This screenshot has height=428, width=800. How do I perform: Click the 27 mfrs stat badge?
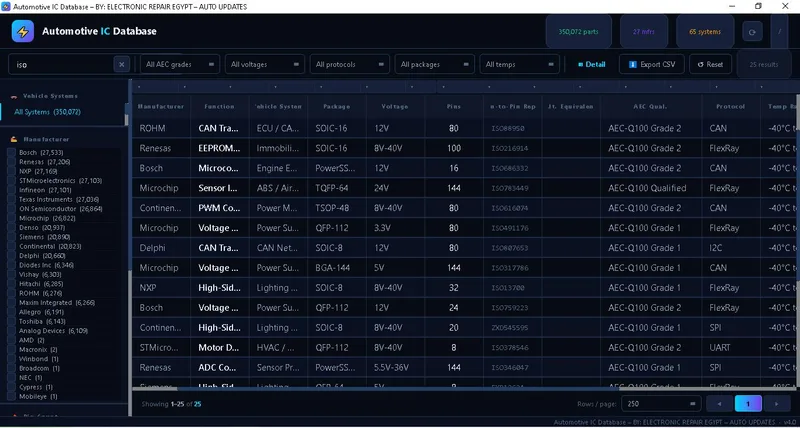click(x=644, y=32)
